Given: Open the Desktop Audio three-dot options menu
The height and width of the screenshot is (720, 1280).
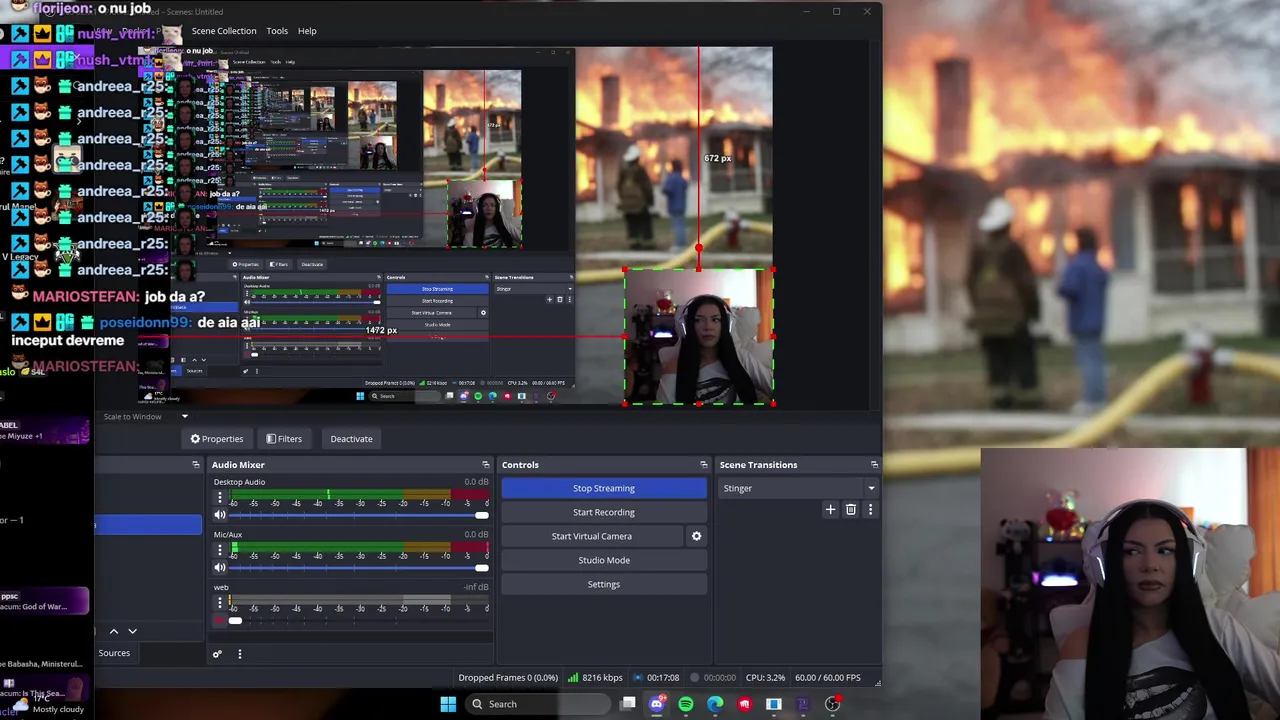Looking at the screenshot, I should [x=220, y=496].
